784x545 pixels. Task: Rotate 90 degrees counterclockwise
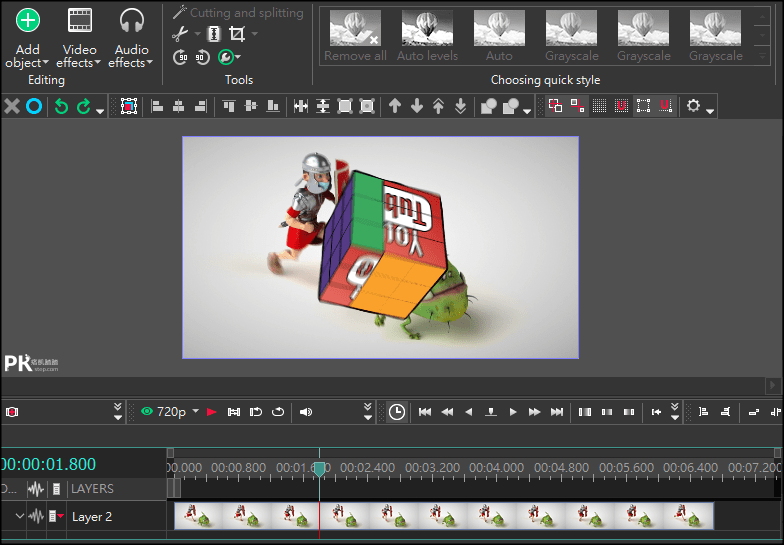202,57
